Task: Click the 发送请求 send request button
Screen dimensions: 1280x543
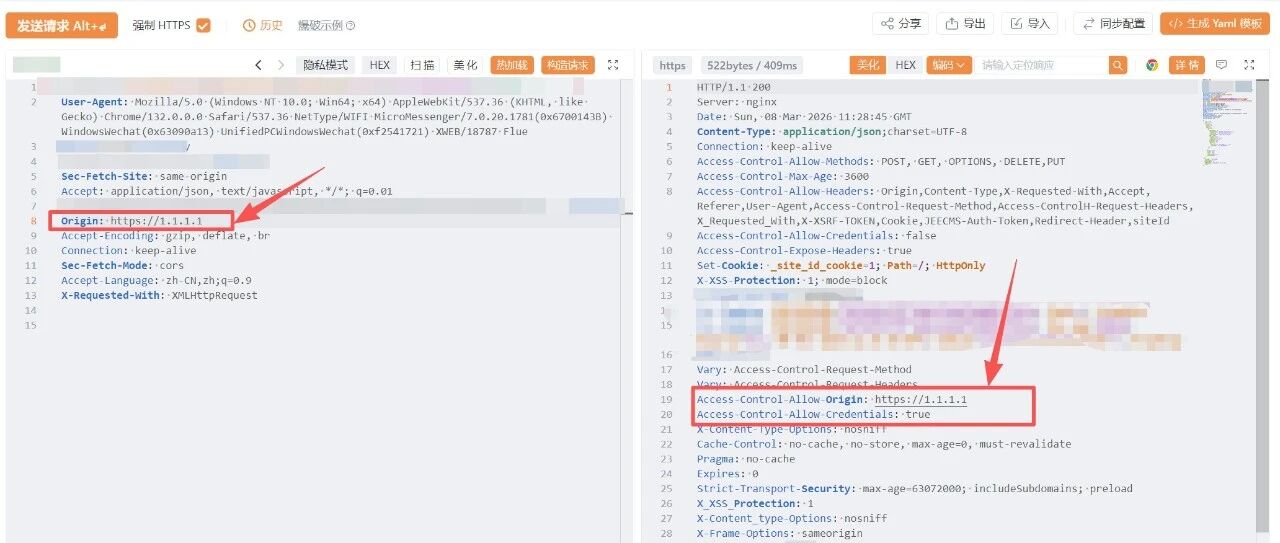Action: [x=61, y=25]
